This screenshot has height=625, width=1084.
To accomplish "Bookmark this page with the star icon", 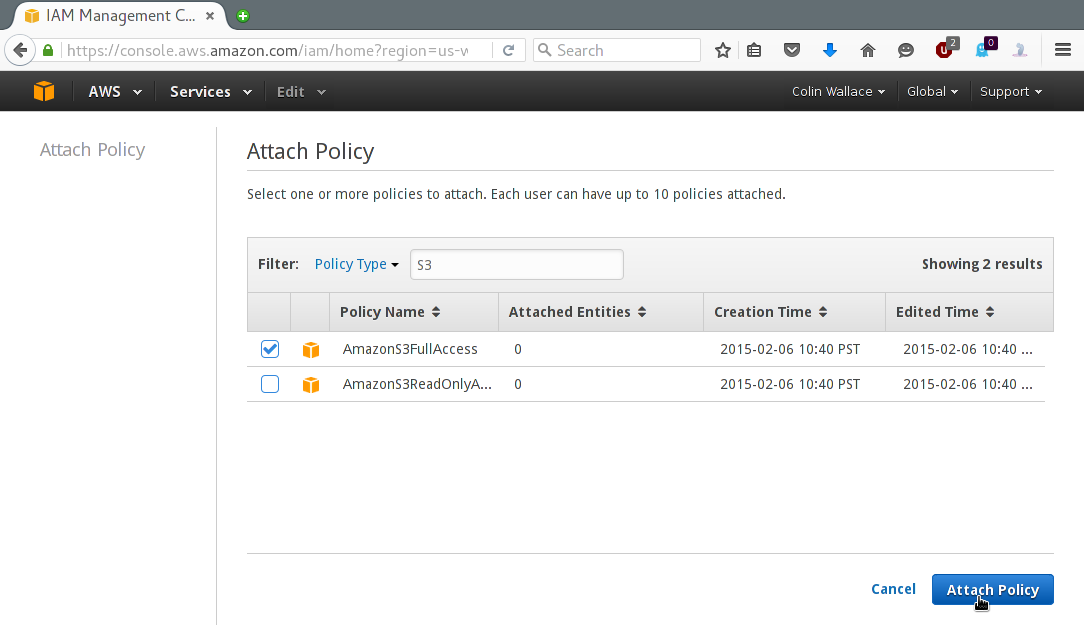I will click(722, 50).
